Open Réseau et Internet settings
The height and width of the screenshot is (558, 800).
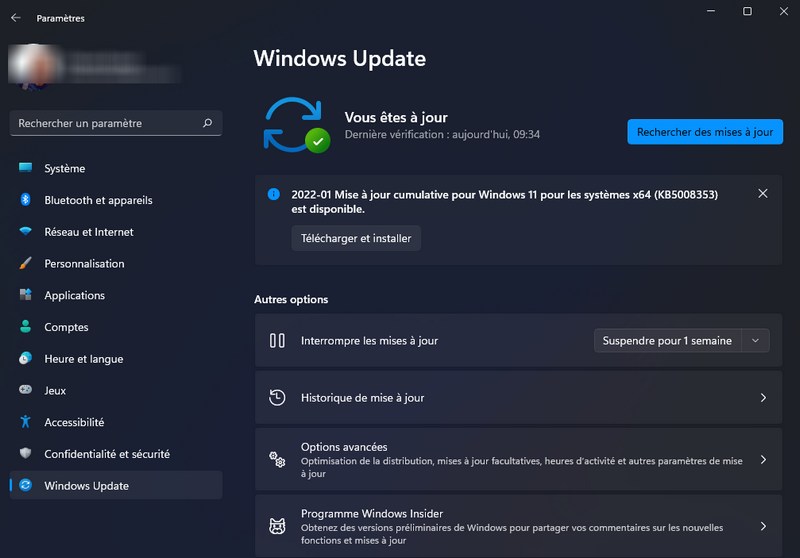click(x=116, y=232)
